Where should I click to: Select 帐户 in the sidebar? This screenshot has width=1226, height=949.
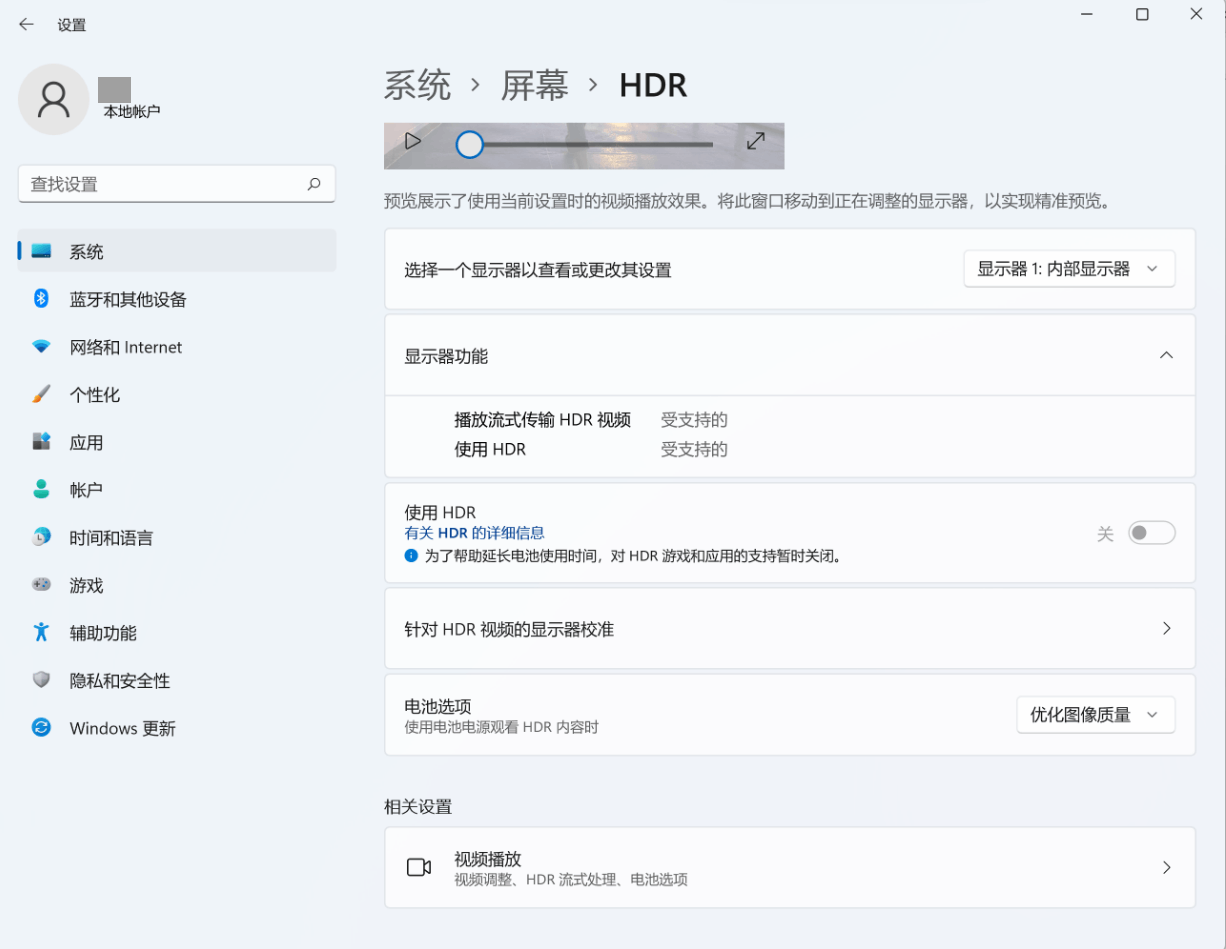(x=177, y=490)
